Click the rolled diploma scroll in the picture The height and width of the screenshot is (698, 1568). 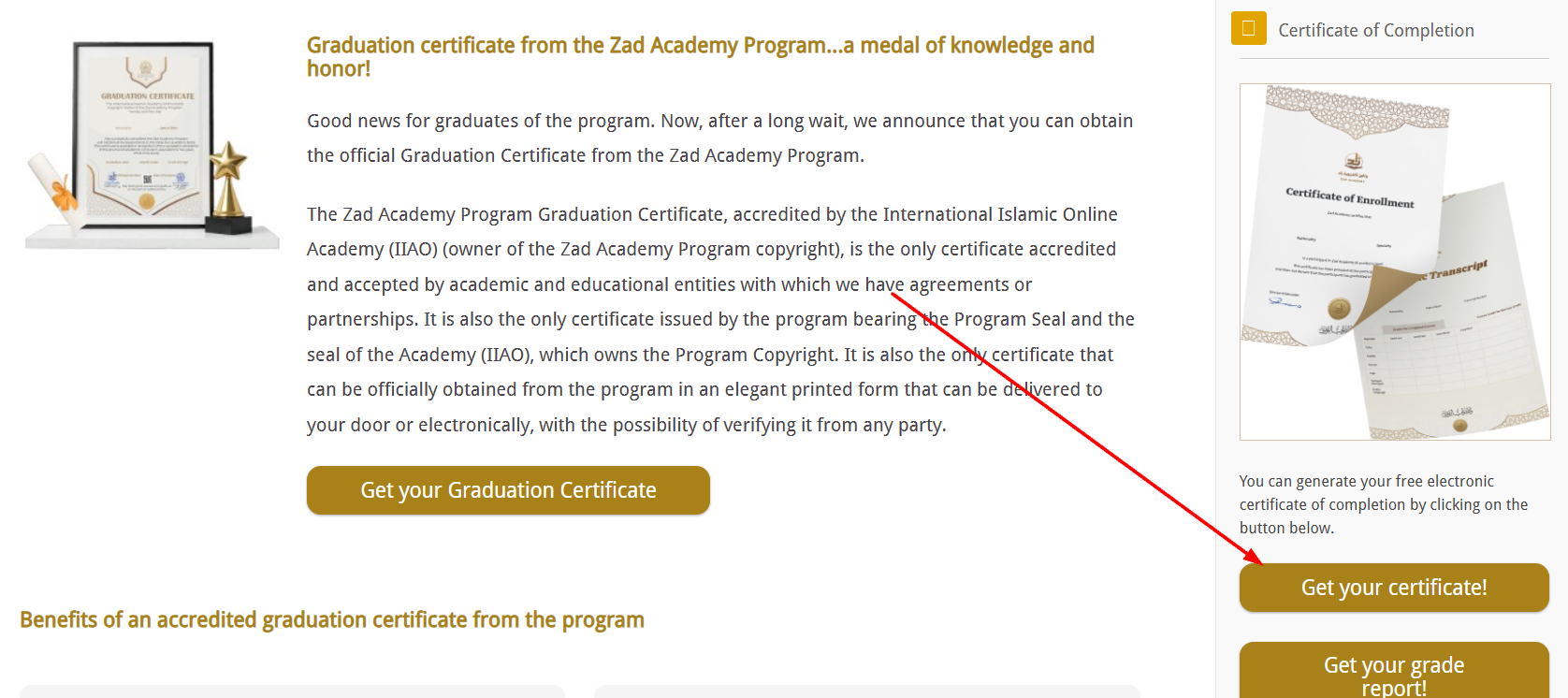point(54,189)
